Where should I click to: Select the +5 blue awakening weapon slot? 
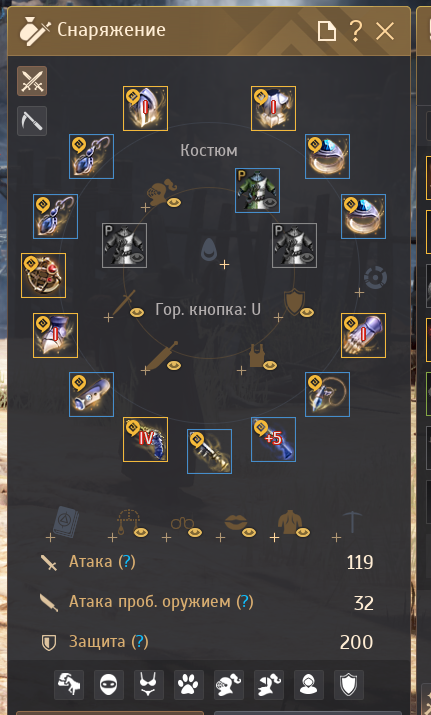273,440
